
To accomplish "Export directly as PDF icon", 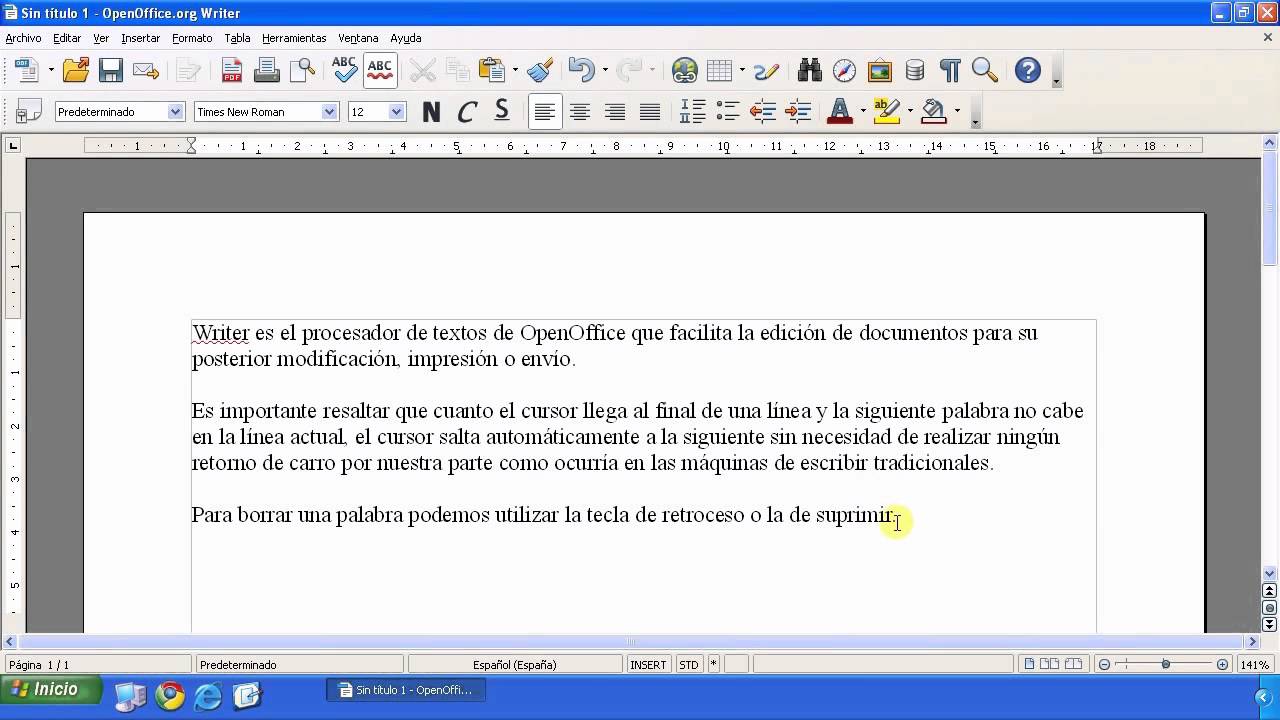I will tap(232, 70).
